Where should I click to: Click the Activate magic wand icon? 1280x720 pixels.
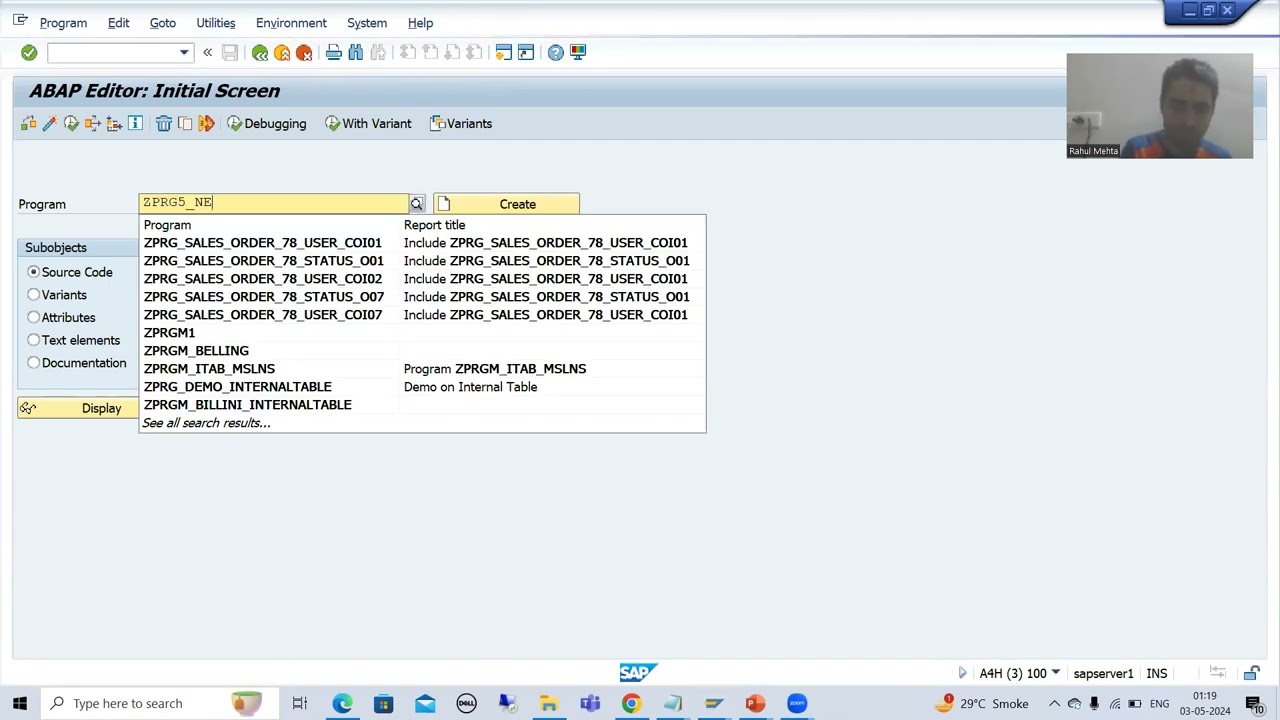tap(49, 123)
